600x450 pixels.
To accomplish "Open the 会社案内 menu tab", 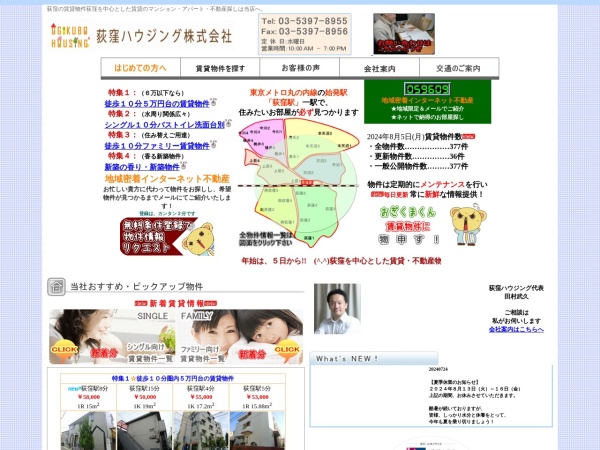I will pos(379,68).
